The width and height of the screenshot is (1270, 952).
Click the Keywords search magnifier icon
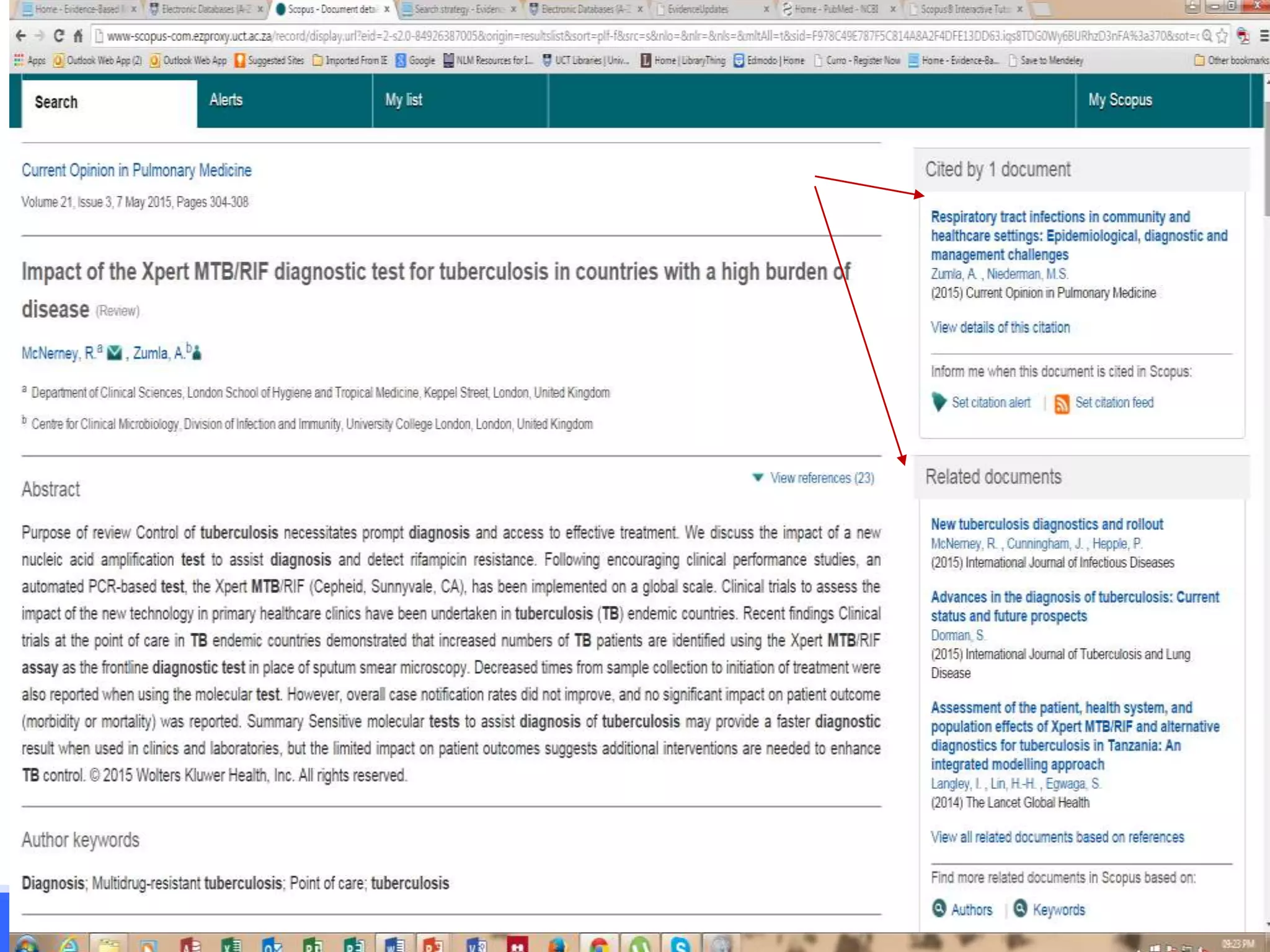tap(1020, 909)
